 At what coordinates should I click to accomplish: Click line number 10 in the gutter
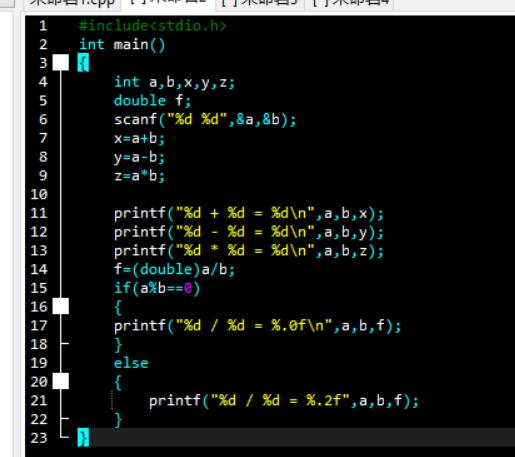[39, 194]
